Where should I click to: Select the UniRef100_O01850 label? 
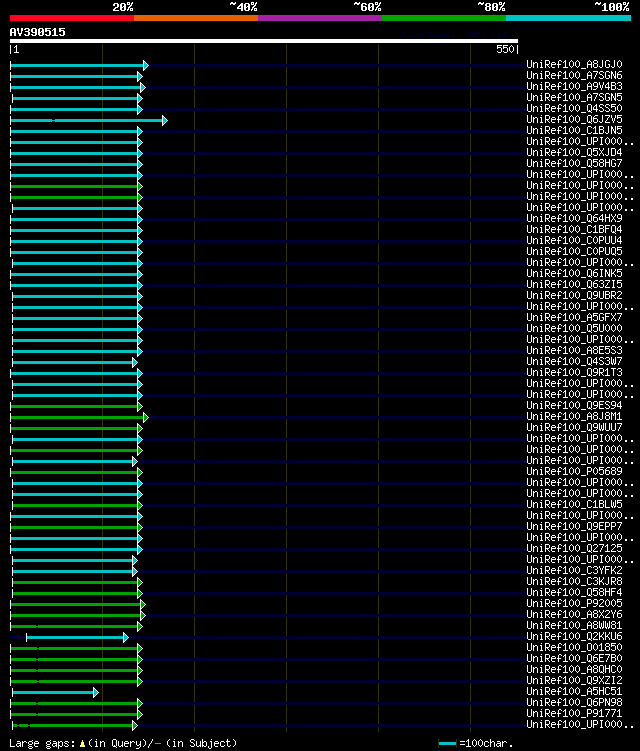tap(574, 648)
